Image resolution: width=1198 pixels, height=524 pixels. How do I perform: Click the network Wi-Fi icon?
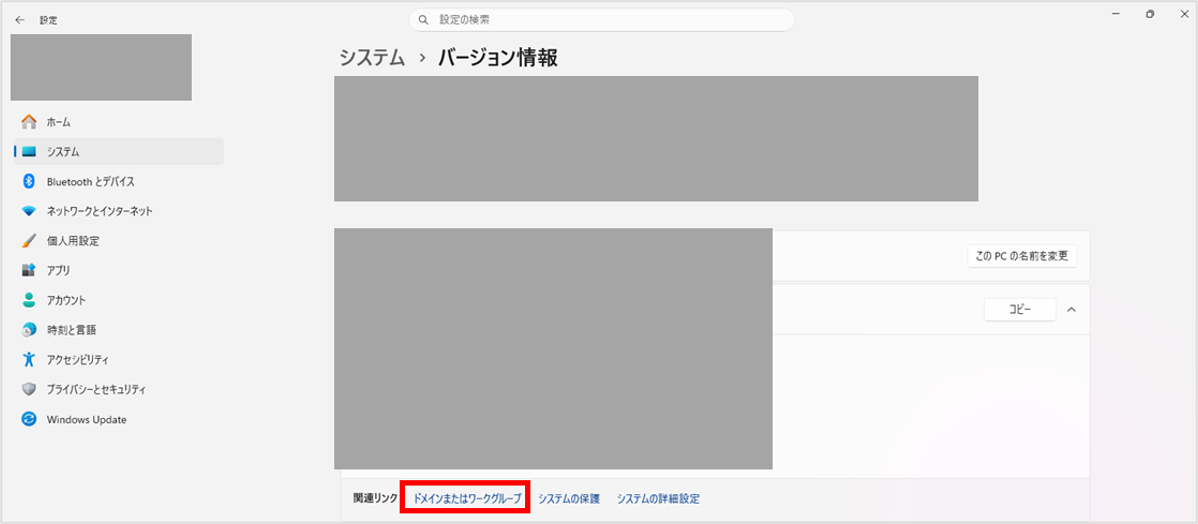29,211
